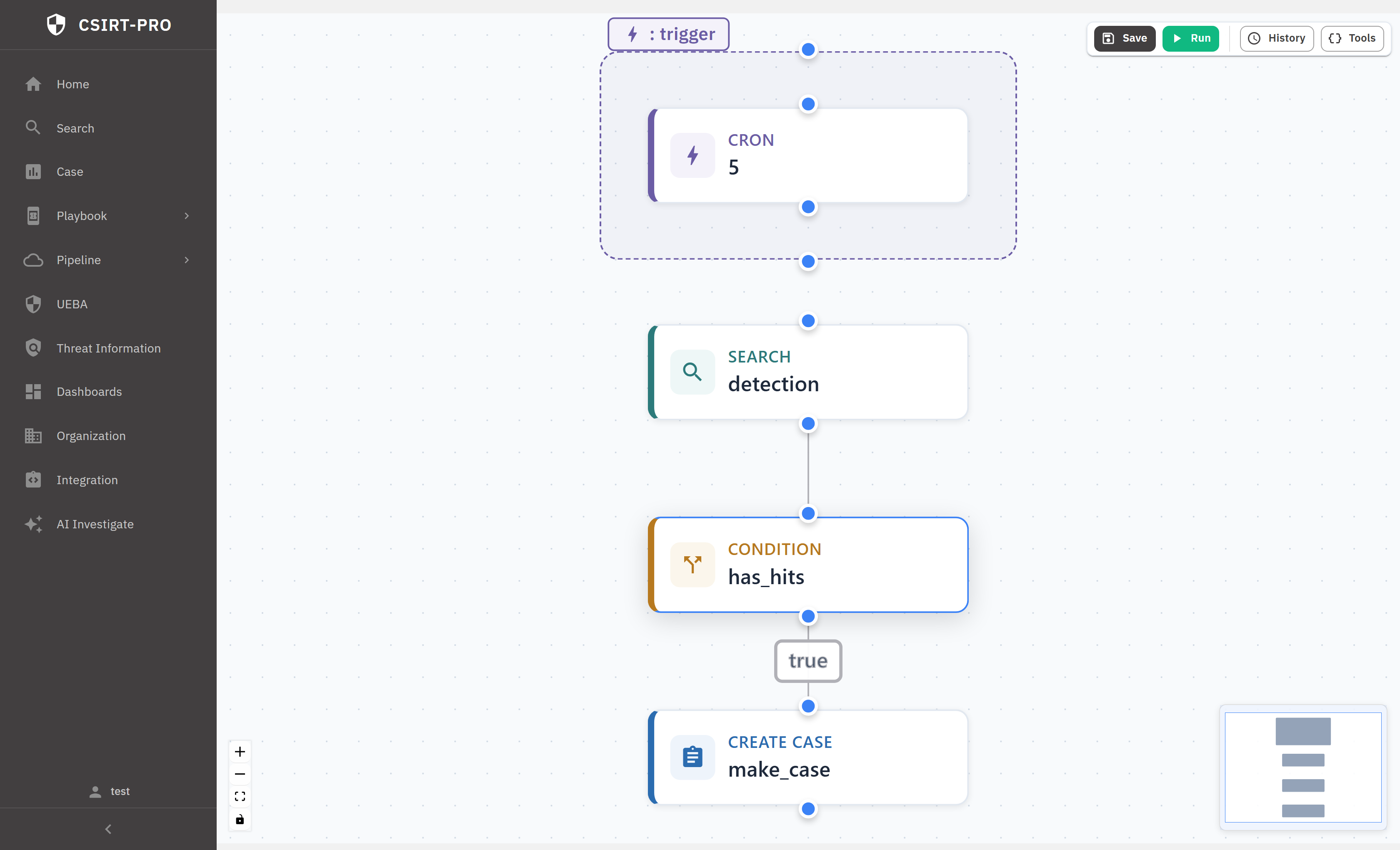This screenshot has width=1400, height=850.
Task: Select the CRON trigger node
Action: [x=808, y=155]
